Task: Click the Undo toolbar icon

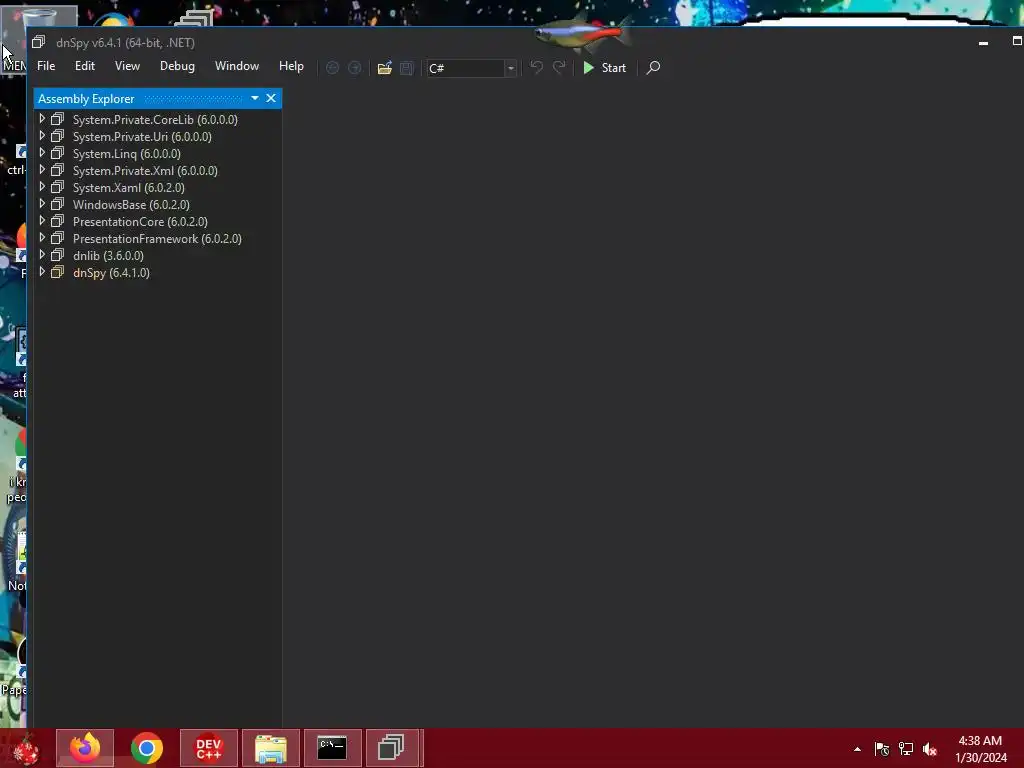Action: point(536,67)
